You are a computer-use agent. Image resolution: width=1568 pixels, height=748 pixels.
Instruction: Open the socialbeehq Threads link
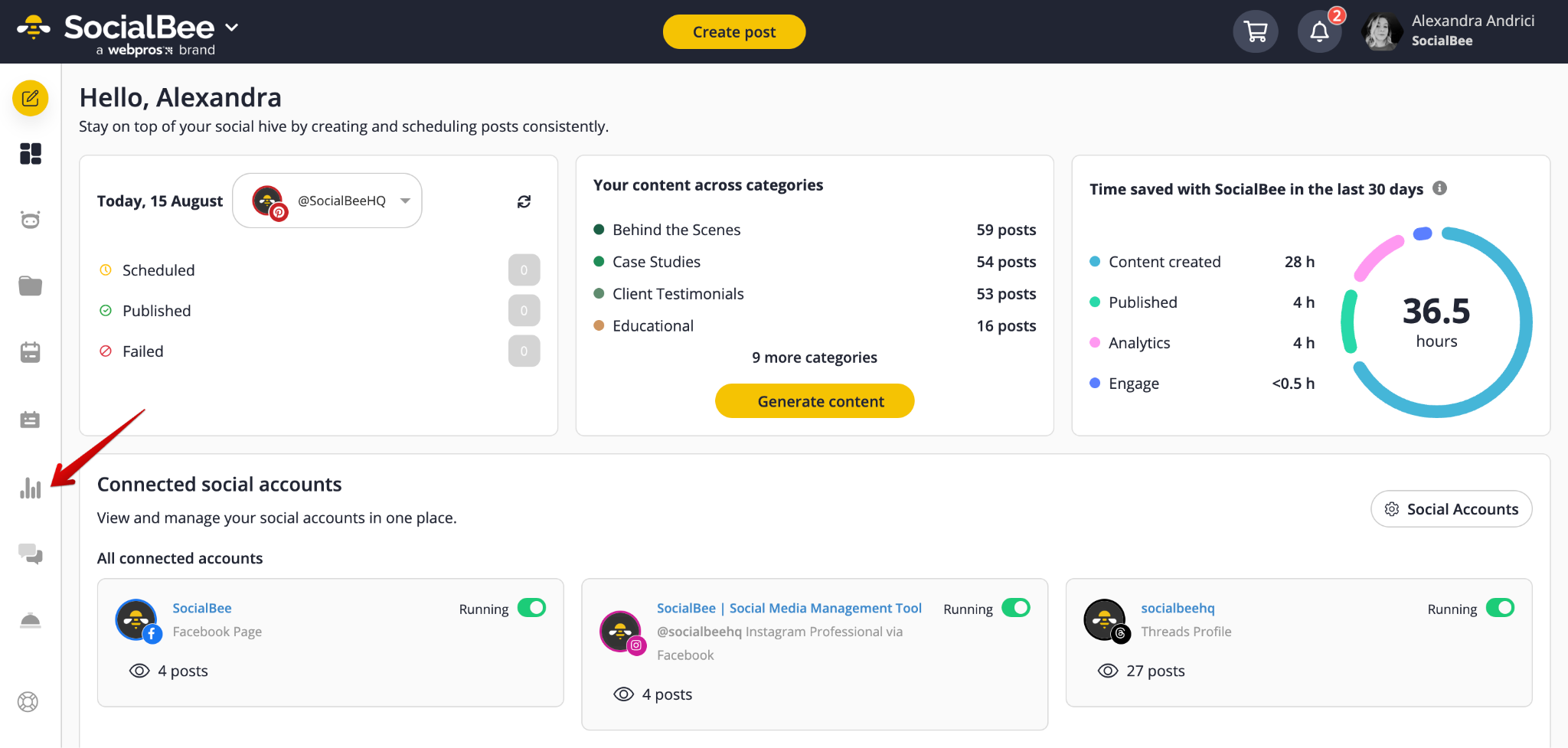pos(1178,608)
